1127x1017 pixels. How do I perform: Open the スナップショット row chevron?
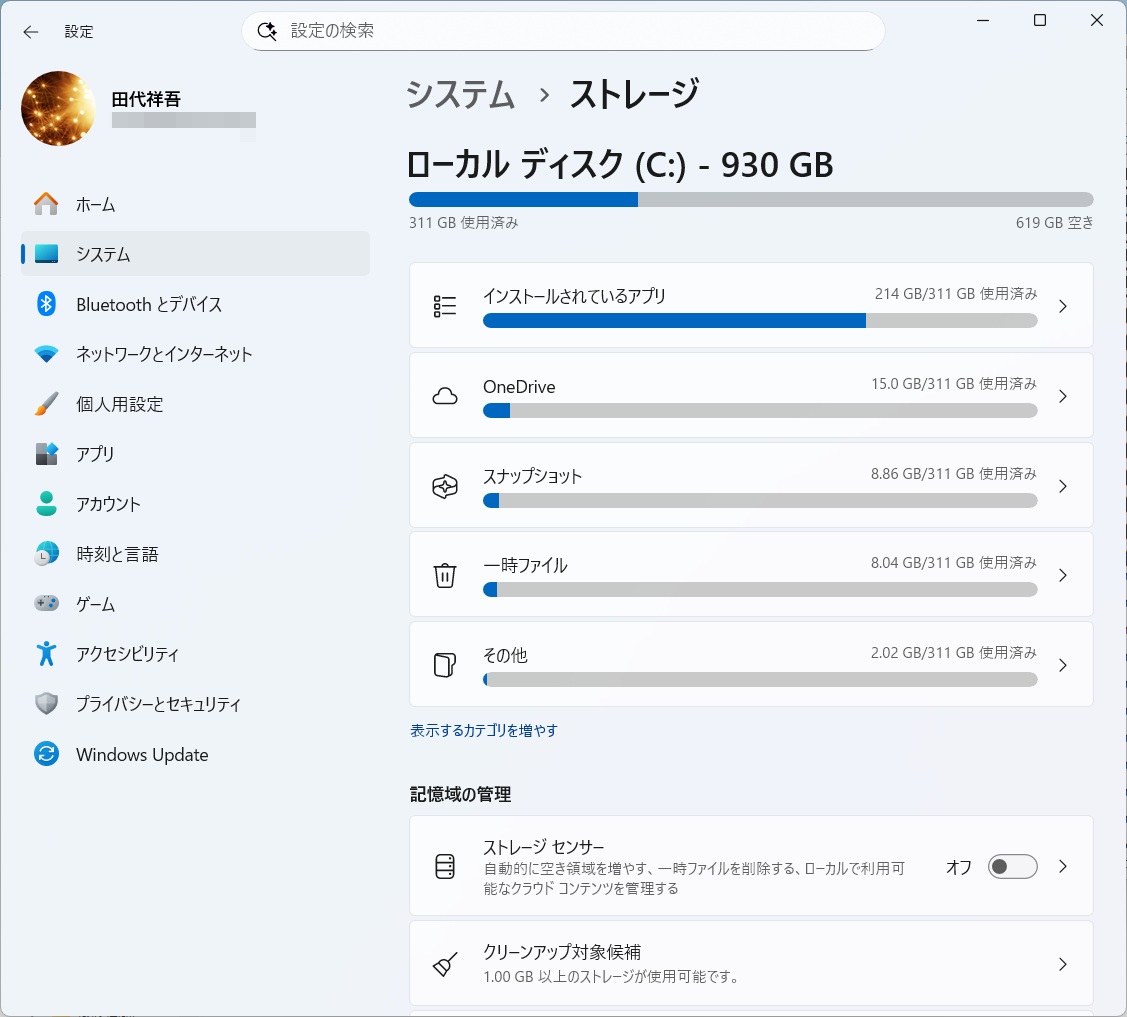pyautogui.click(x=1063, y=487)
